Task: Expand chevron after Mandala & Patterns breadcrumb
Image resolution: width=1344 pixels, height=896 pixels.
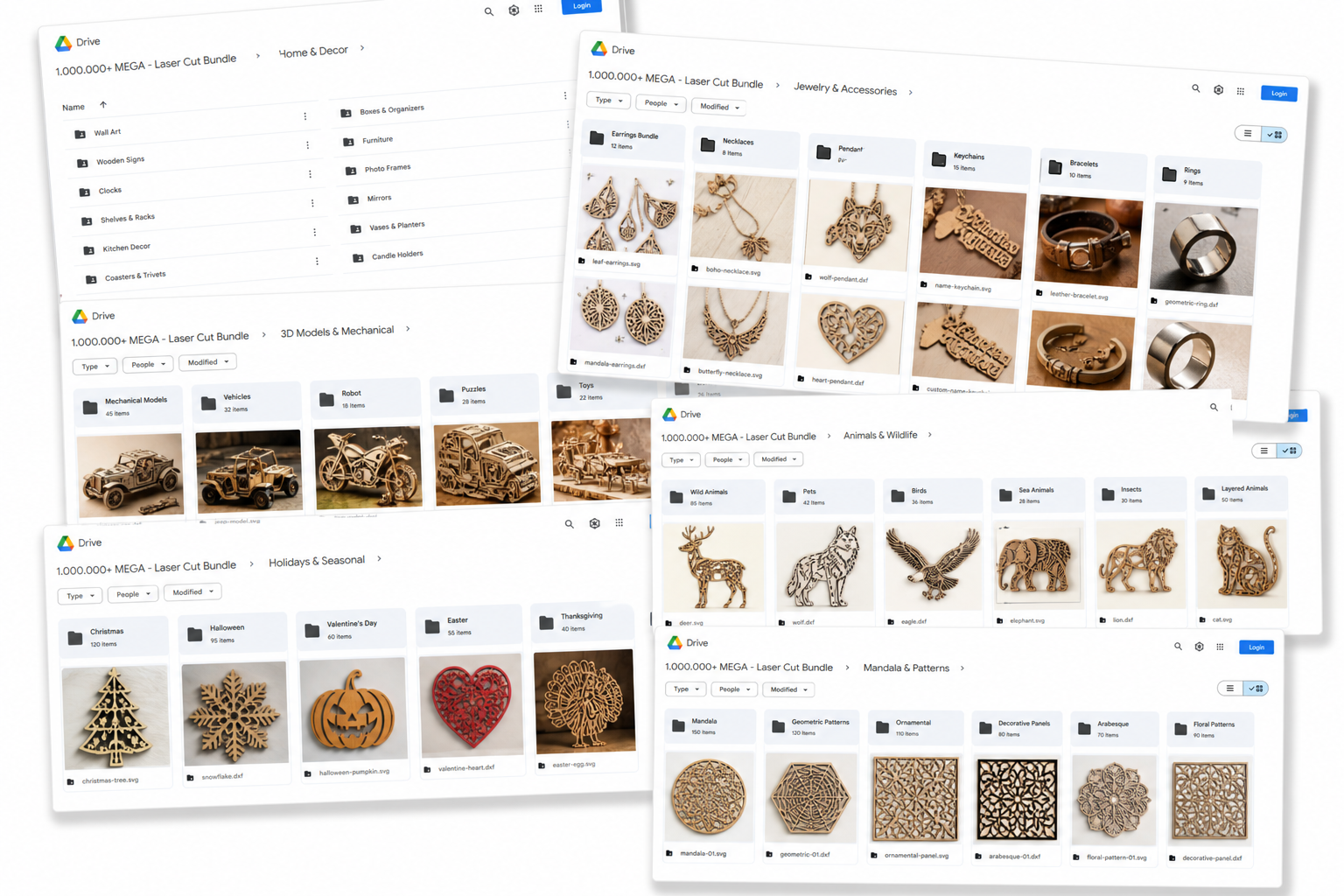Action: [x=962, y=668]
